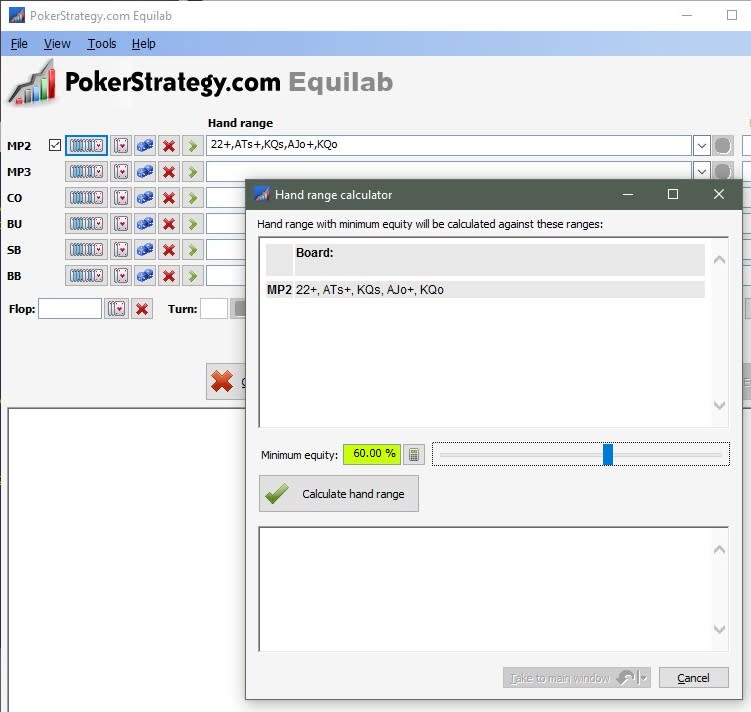
Task: Click green arrow on BB row
Action: (193, 276)
